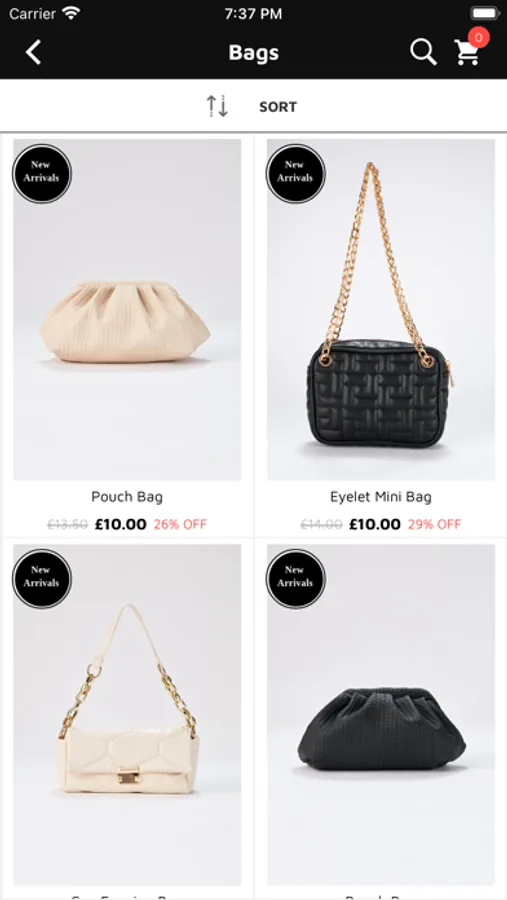Viewport: 507px width, 900px height.
Task: Tap New Arrivals badge on cream shoulder bag
Action: (x=42, y=579)
